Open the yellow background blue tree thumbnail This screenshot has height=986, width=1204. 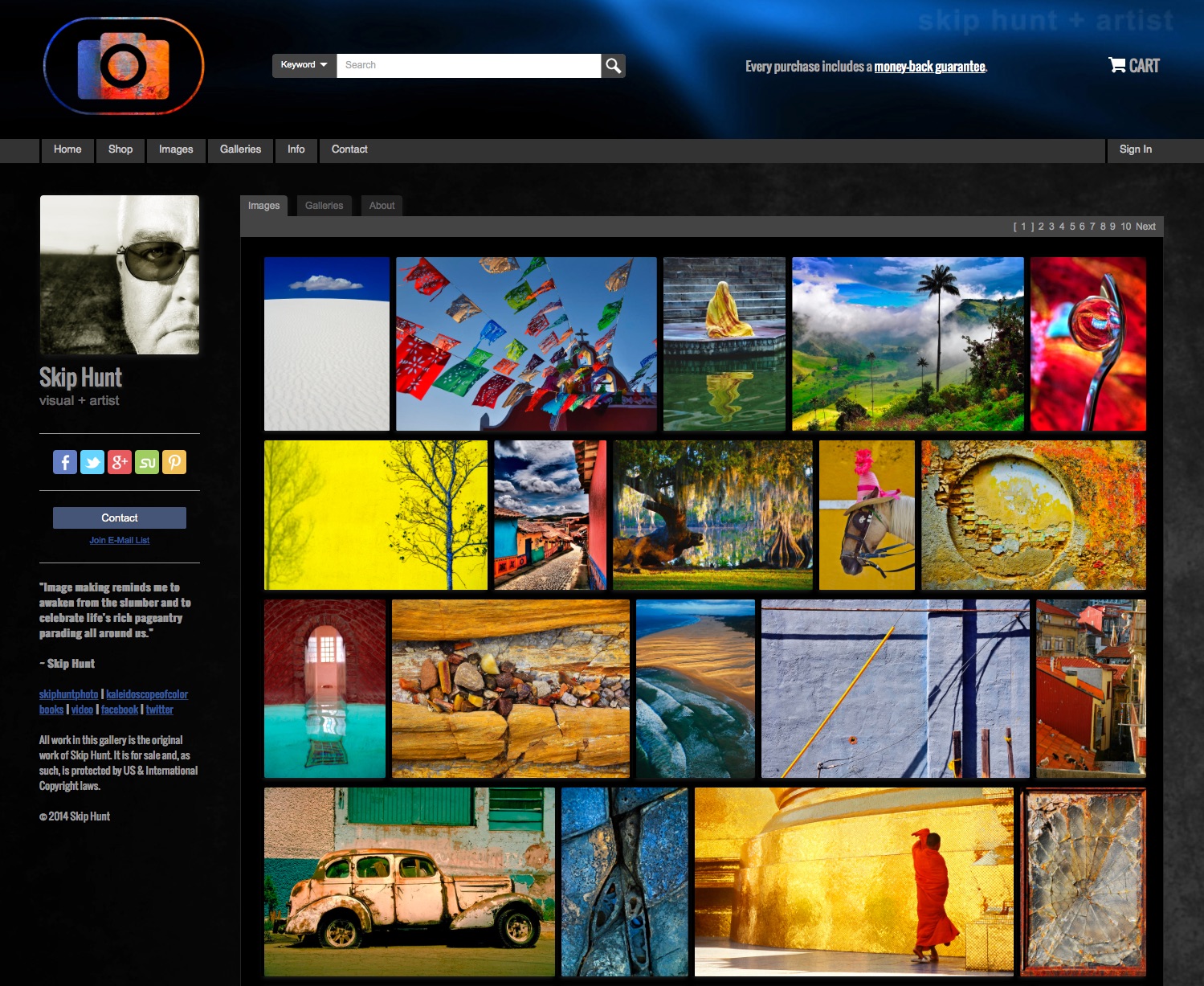click(376, 515)
